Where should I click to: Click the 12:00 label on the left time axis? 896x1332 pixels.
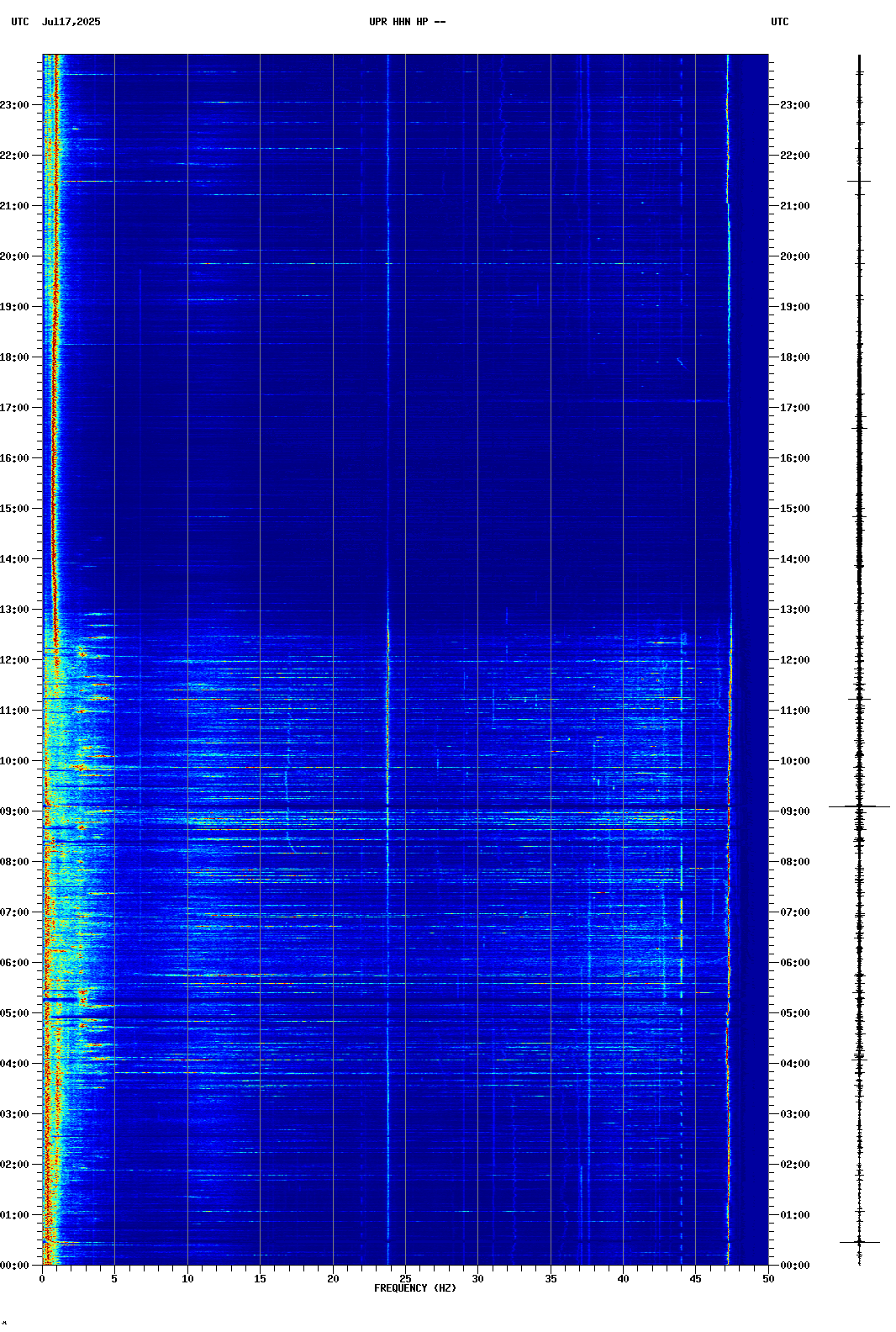click(14, 660)
